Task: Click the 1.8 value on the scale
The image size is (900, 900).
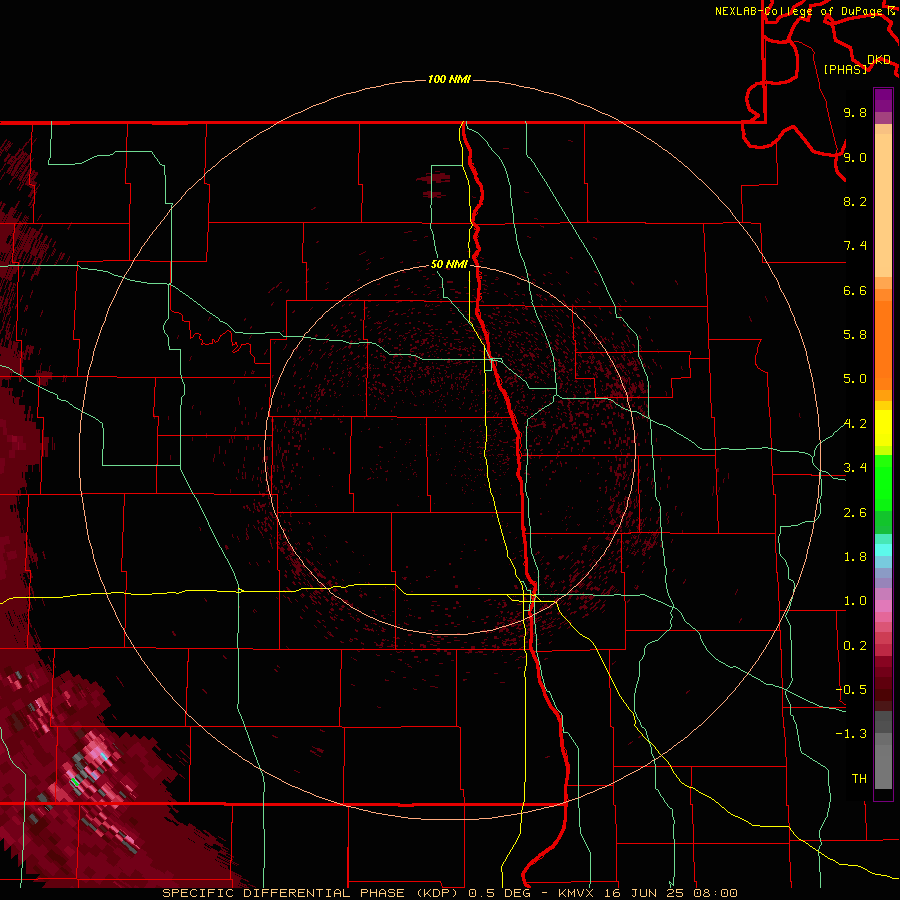Action: tap(855, 557)
